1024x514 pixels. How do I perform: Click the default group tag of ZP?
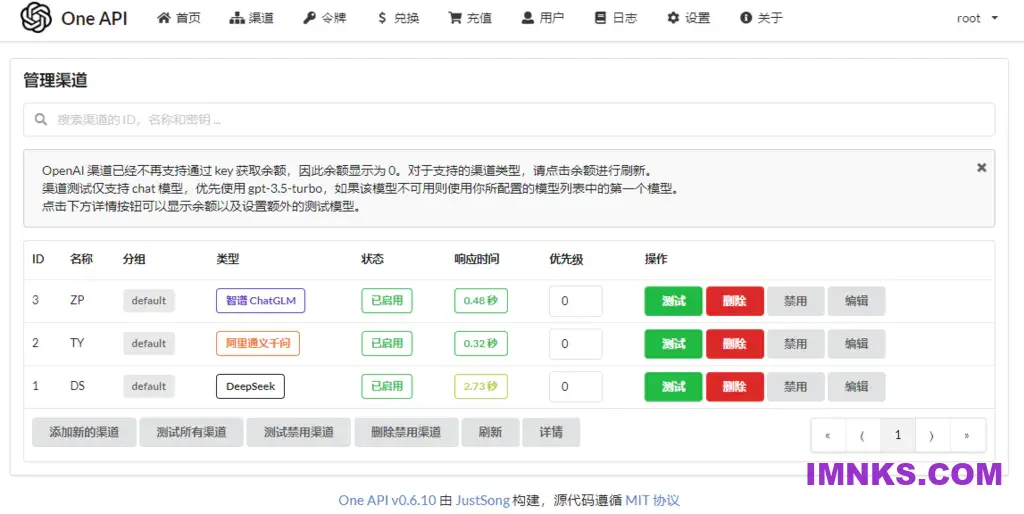click(x=149, y=301)
